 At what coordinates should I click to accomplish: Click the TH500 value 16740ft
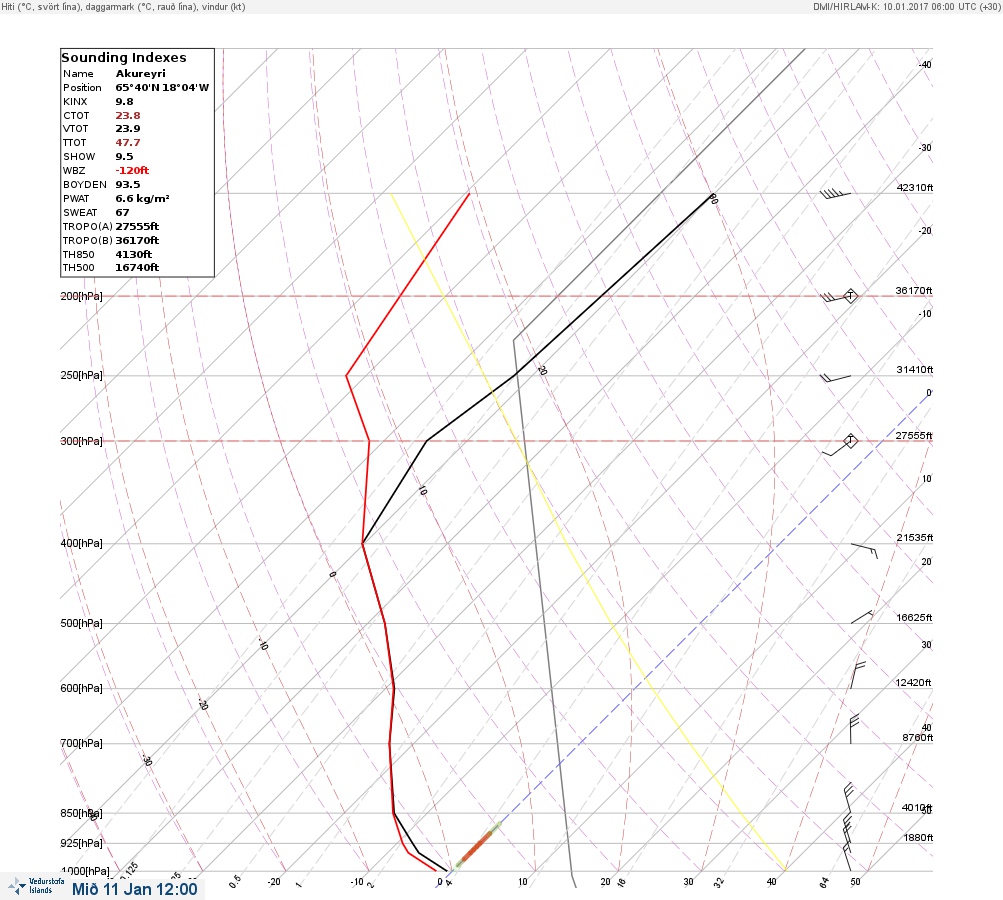[137, 267]
